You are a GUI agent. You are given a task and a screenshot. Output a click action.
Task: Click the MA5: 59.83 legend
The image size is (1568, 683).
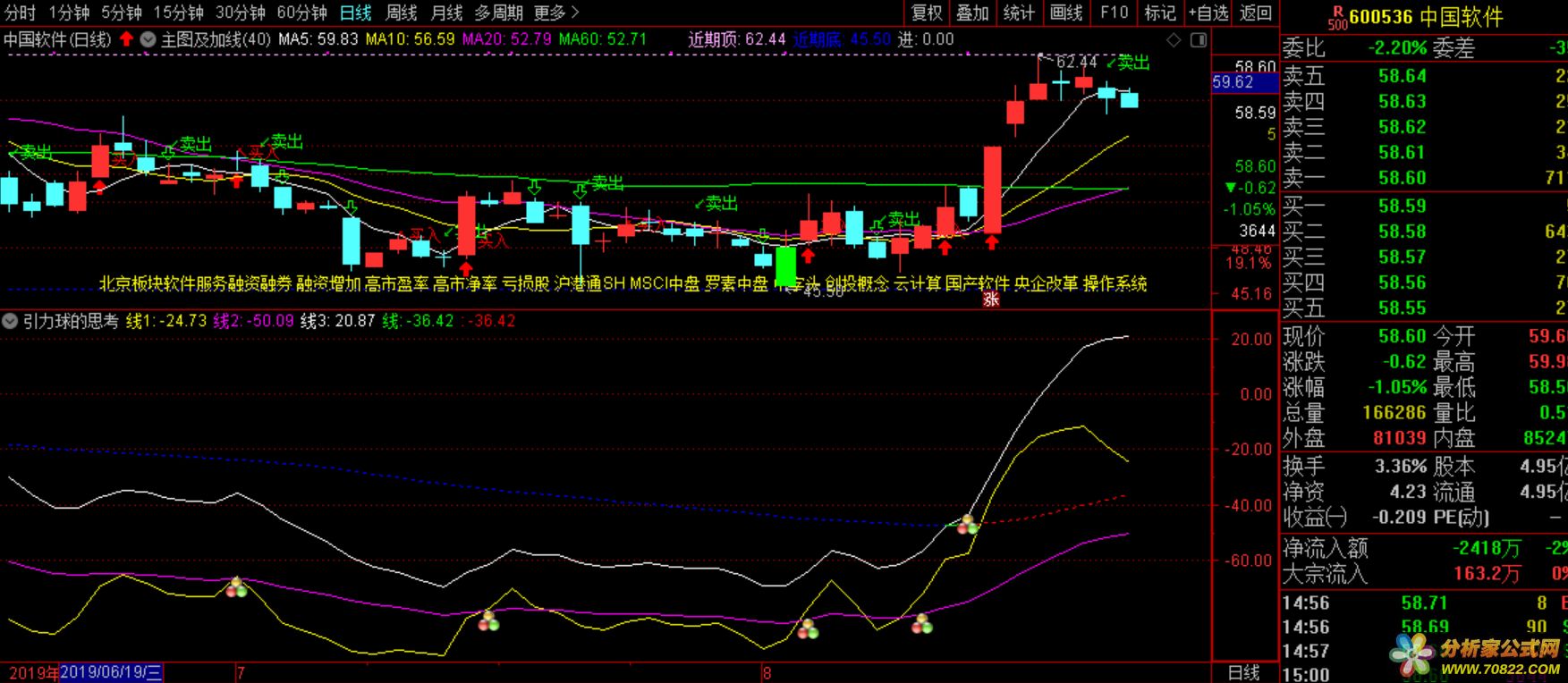point(318,39)
